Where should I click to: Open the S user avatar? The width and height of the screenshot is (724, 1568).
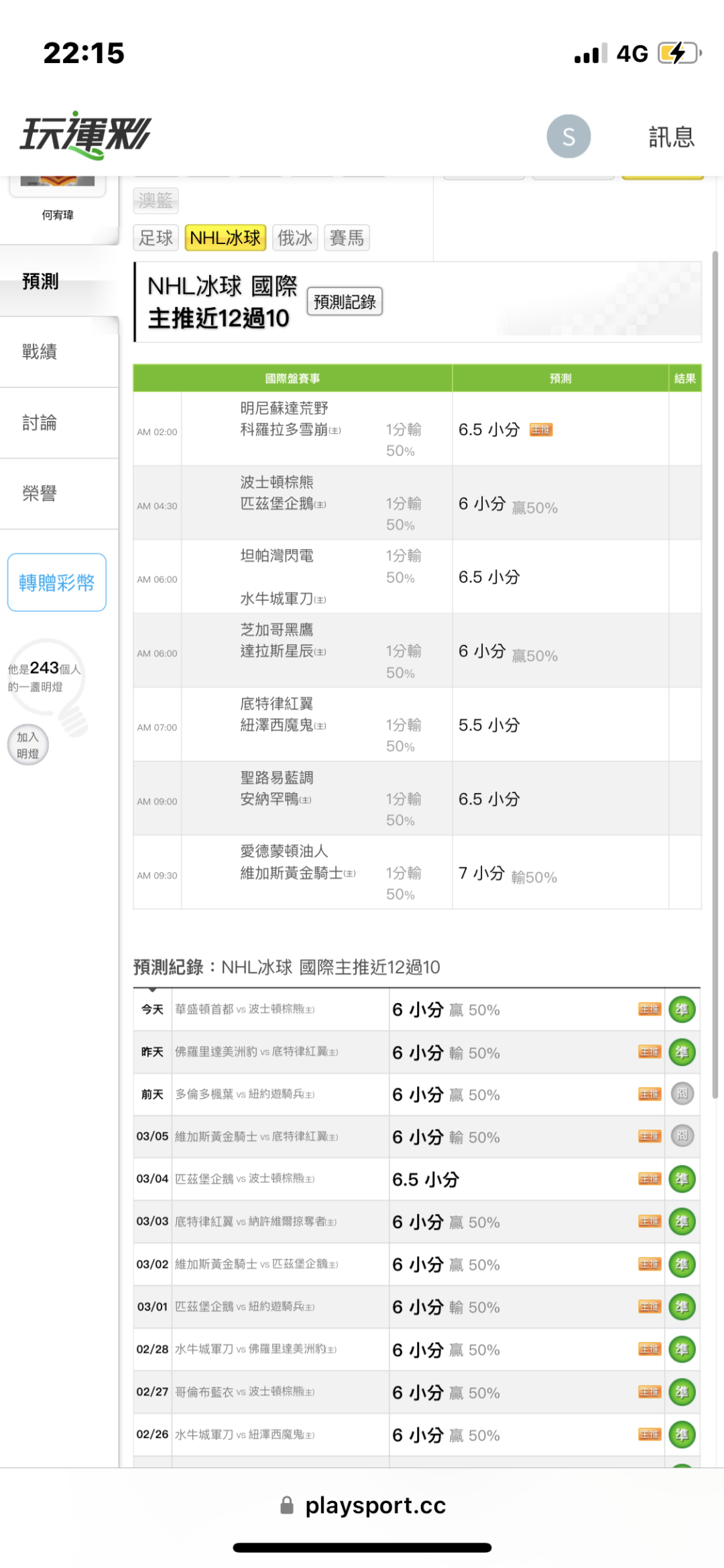(x=568, y=137)
